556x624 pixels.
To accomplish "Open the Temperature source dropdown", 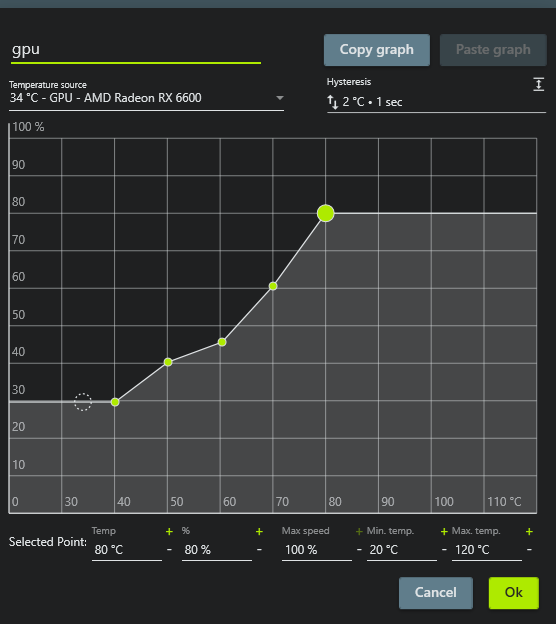I will pyautogui.click(x=146, y=98).
